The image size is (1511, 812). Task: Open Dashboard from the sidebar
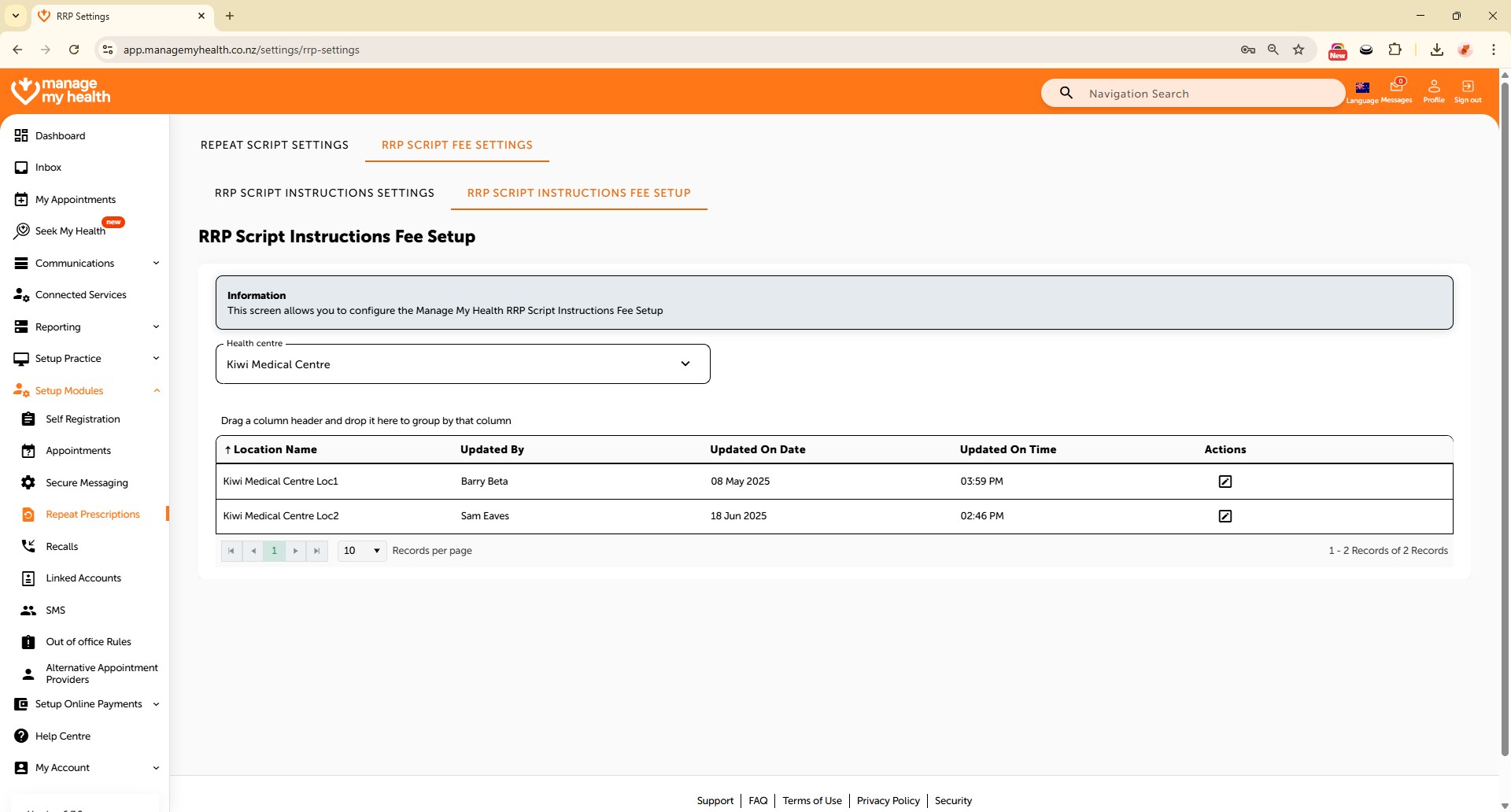pyautogui.click(x=60, y=136)
